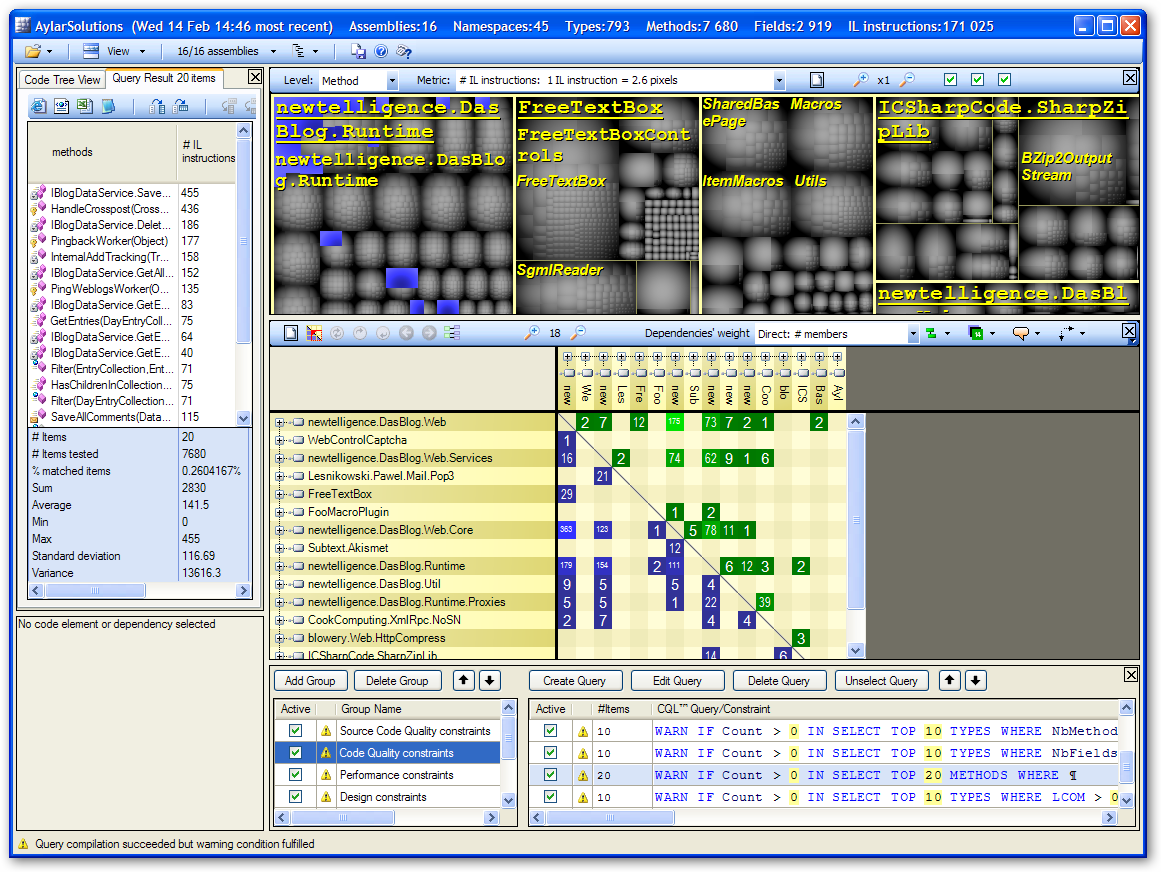This screenshot has height=872, width=1161.
Task: Zoom in on the dependency matrix
Action: 532,333
